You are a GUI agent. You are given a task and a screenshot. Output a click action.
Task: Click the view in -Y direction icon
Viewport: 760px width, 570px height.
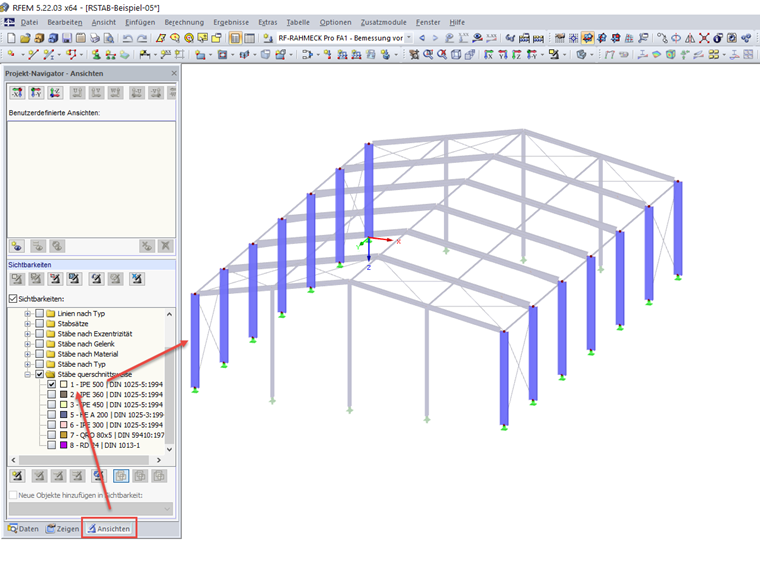click(x=36, y=92)
